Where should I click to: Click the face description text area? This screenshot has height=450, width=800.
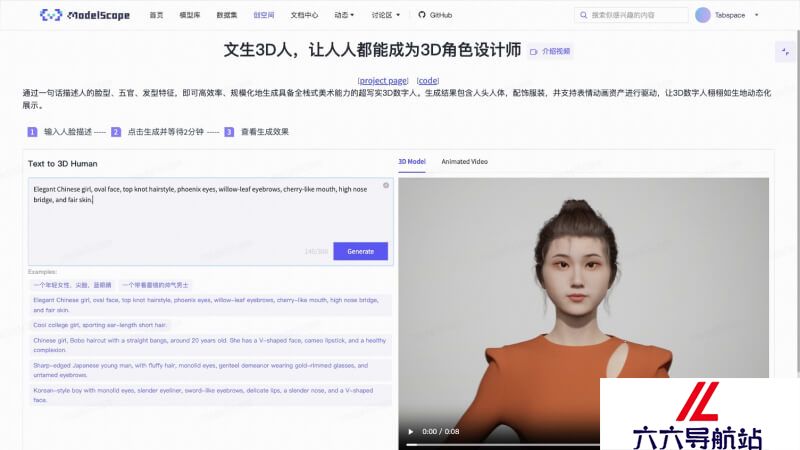click(x=210, y=221)
